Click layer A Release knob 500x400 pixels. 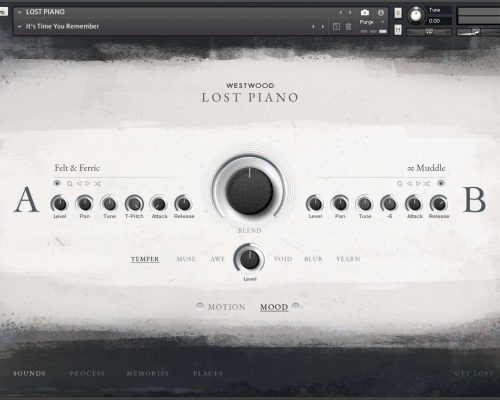coord(184,204)
